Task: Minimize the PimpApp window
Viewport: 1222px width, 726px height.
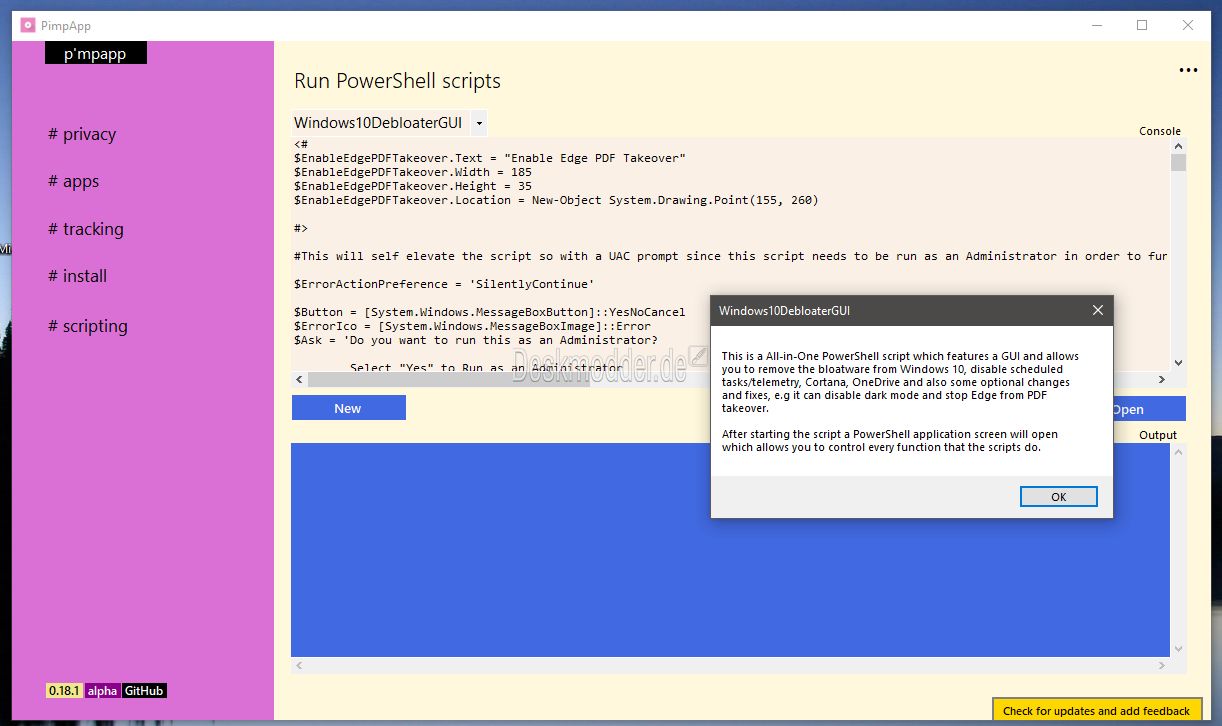Action: (x=1096, y=26)
